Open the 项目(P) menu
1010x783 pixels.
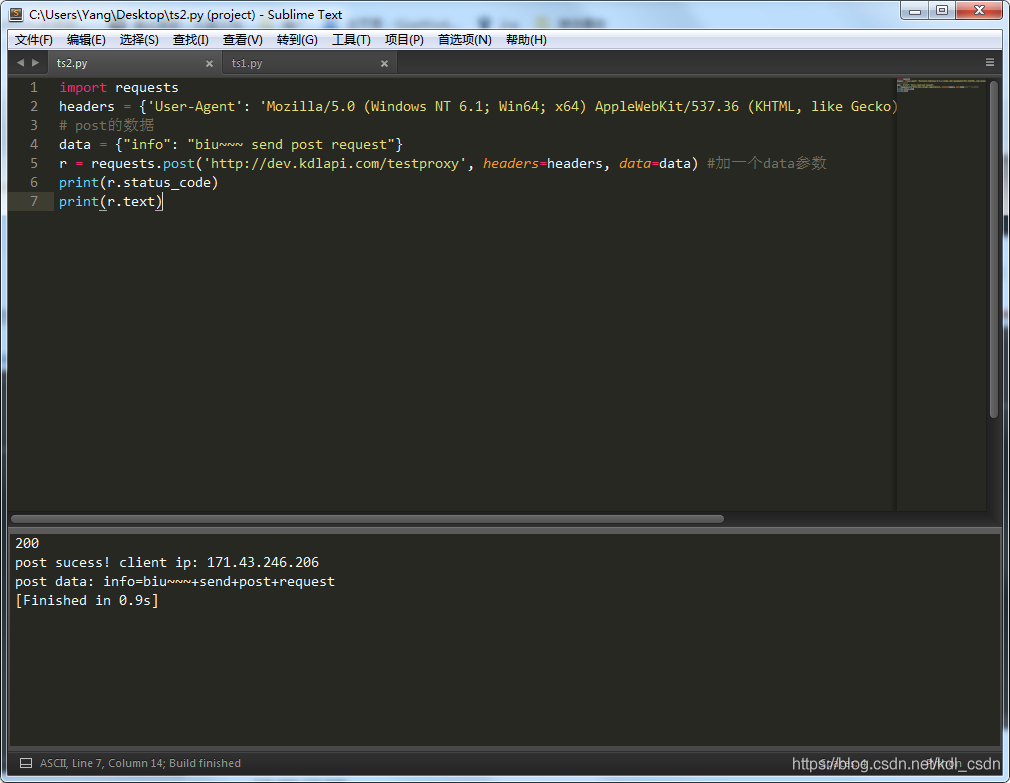(404, 40)
